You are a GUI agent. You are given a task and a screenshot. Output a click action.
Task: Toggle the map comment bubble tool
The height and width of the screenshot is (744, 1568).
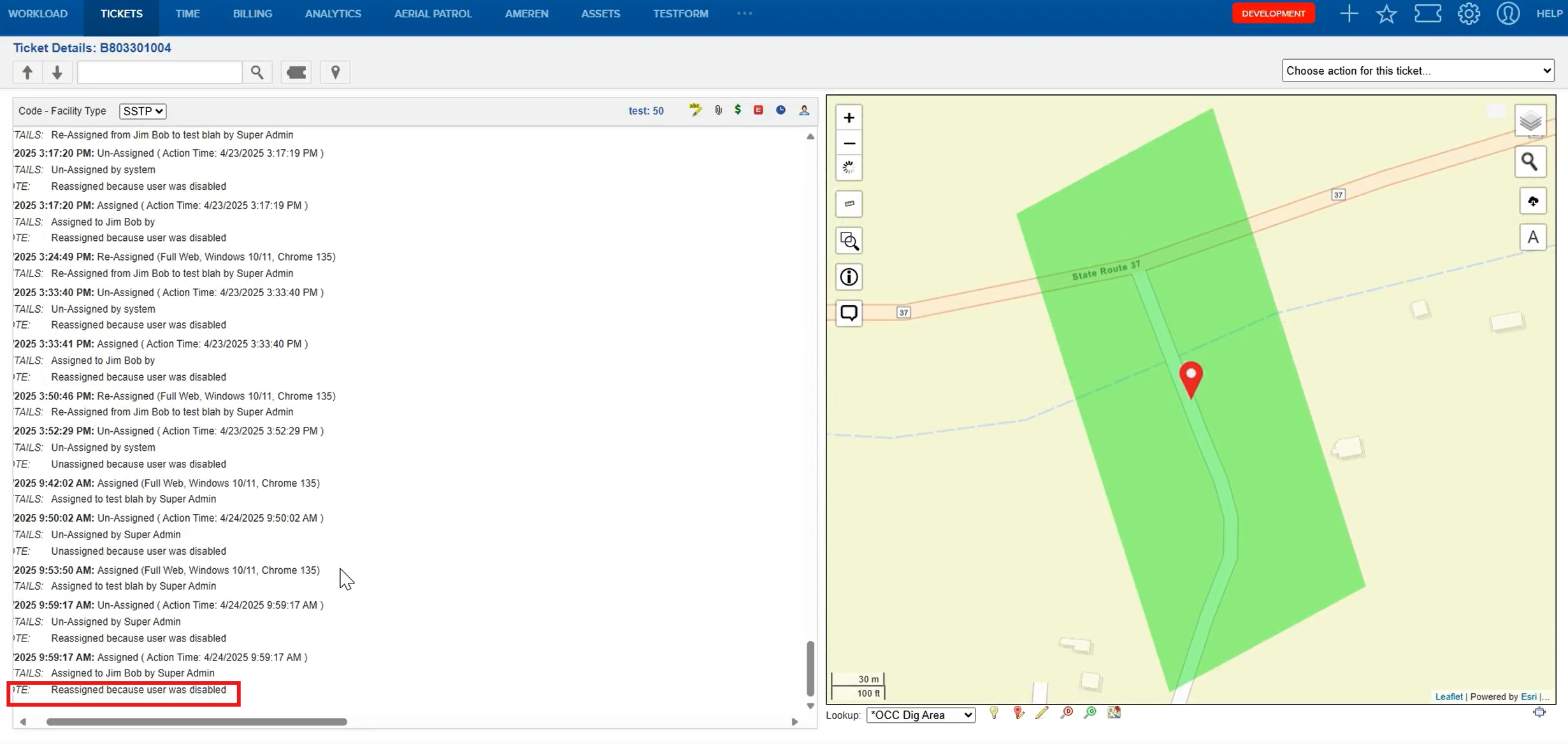[x=849, y=313]
